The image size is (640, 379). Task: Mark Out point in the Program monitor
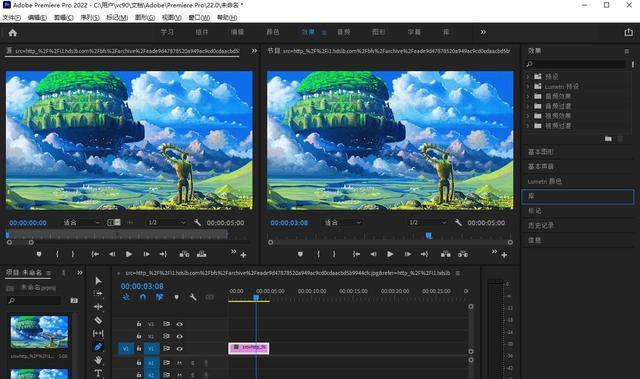click(334, 254)
